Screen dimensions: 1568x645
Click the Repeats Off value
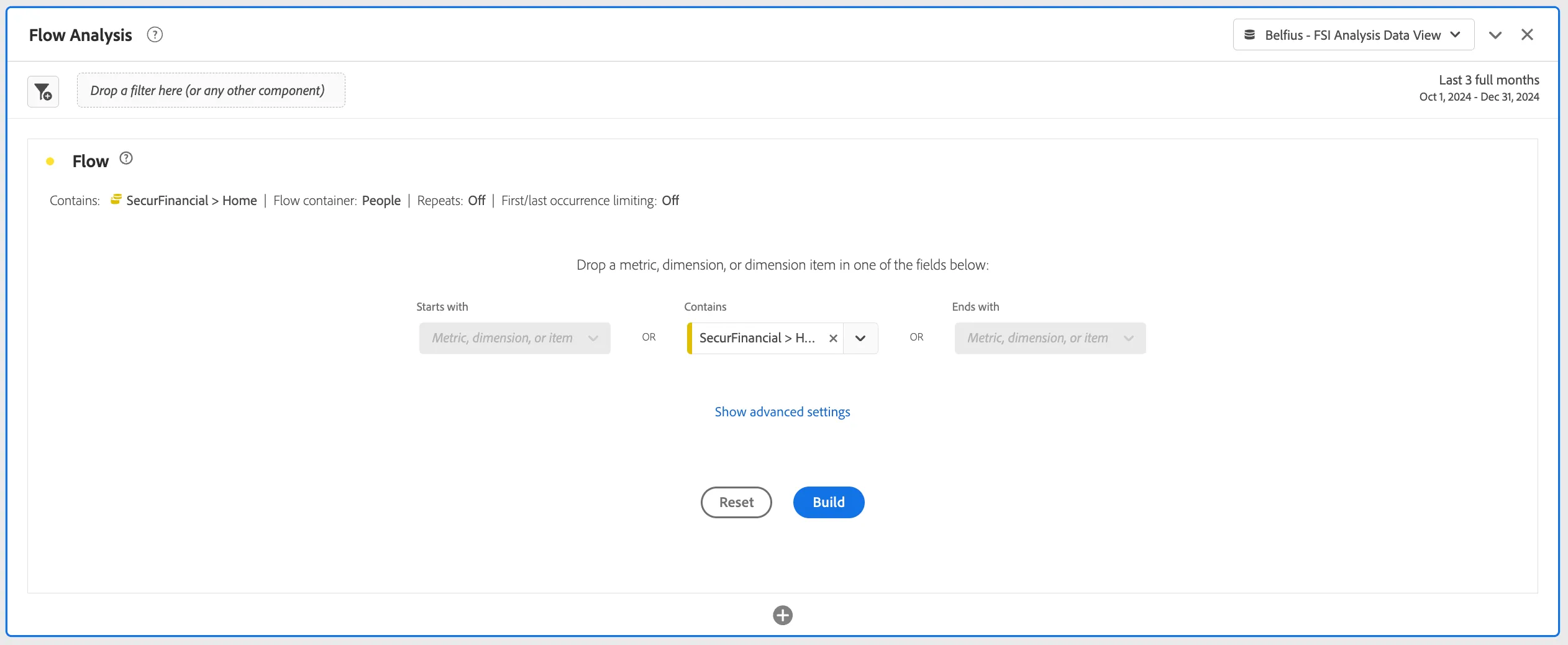(476, 200)
